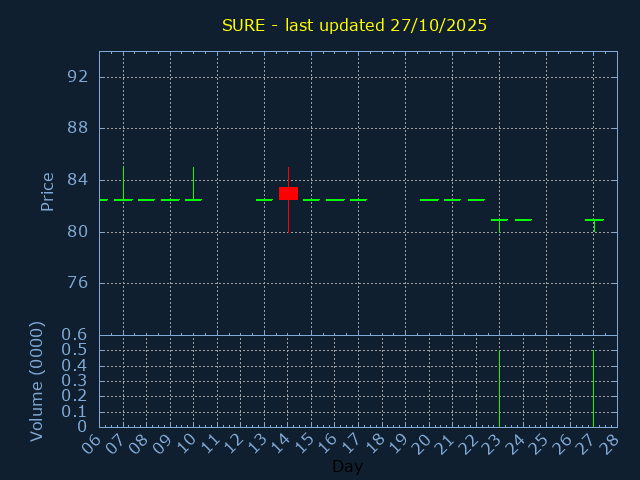Click the Price axis label
640x480 pixels.
pyautogui.click(x=47, y=191)
